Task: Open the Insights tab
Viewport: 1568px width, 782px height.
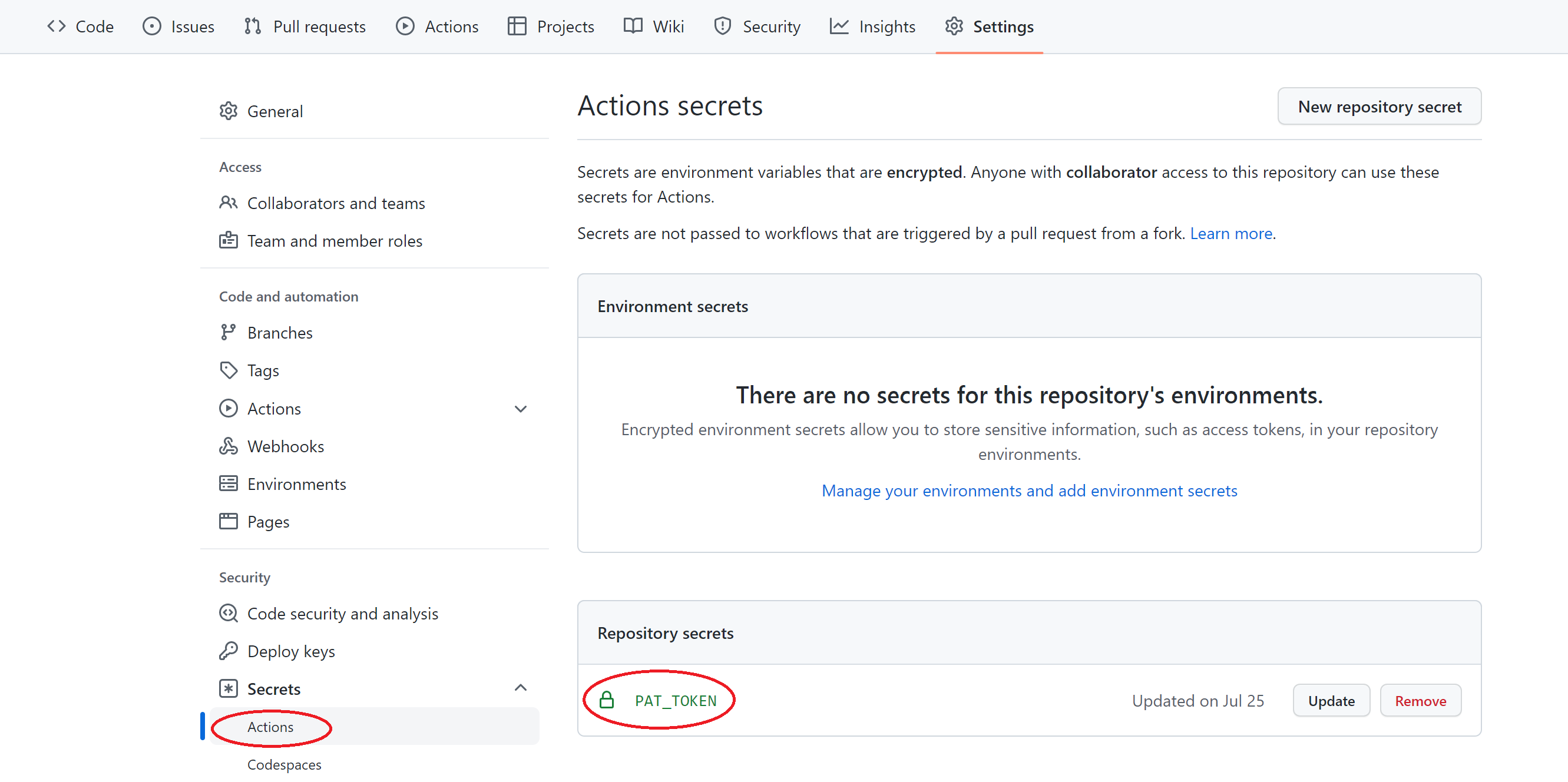Action: point(872,26)
